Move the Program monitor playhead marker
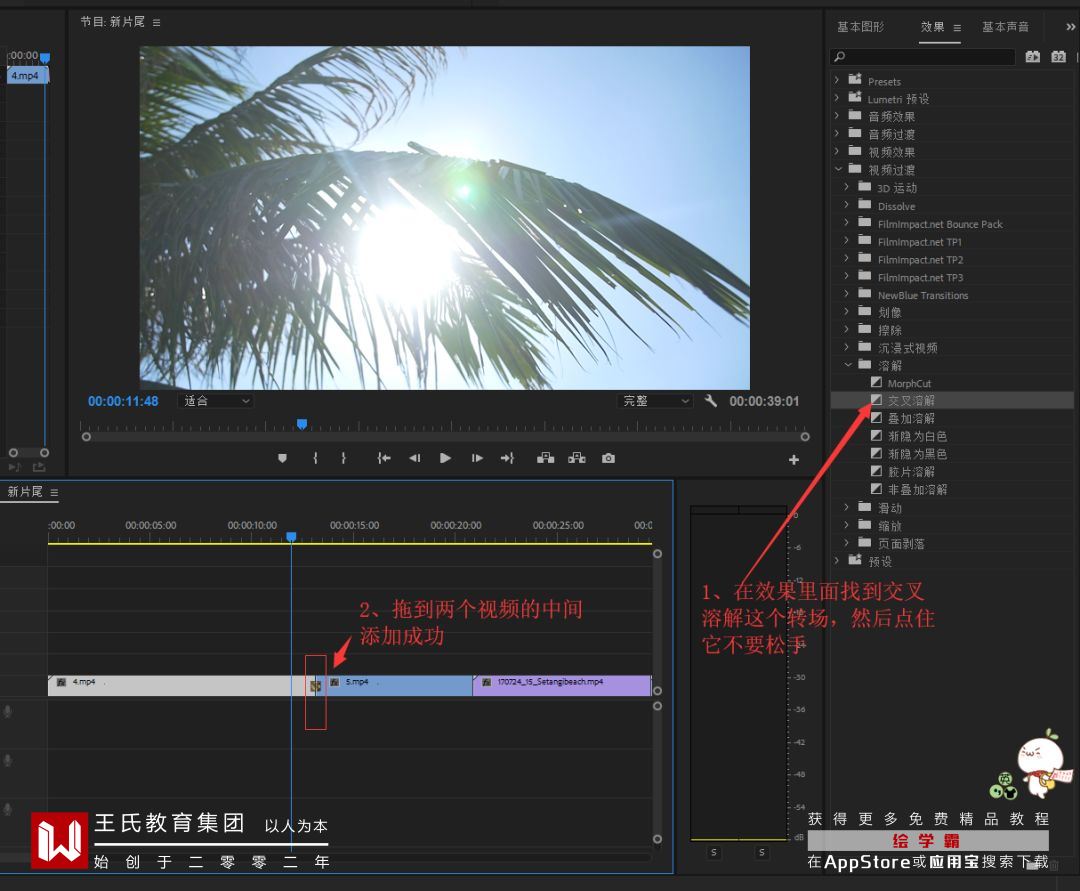This screenshot has width=1080, height=891. tap(302, 423)
